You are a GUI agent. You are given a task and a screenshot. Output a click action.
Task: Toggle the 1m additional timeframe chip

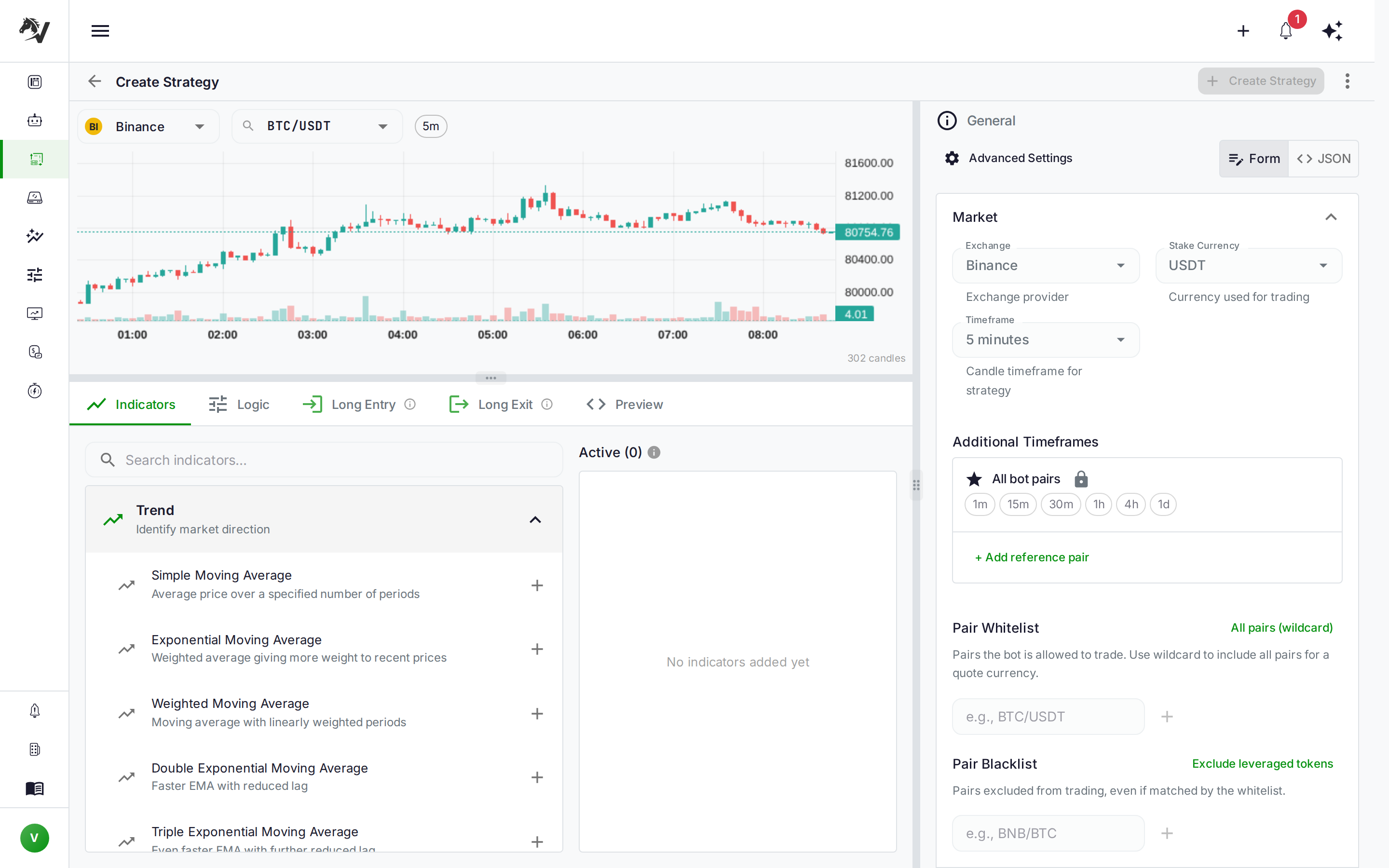[980, 504]
